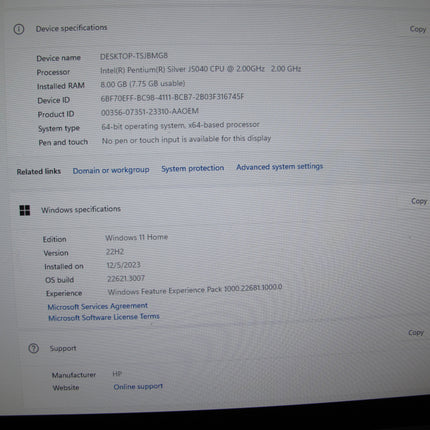The height and width of the screenshot is (430, 430).
Task: Select the 64-bit operating system type text
Action: click(180, 125)
